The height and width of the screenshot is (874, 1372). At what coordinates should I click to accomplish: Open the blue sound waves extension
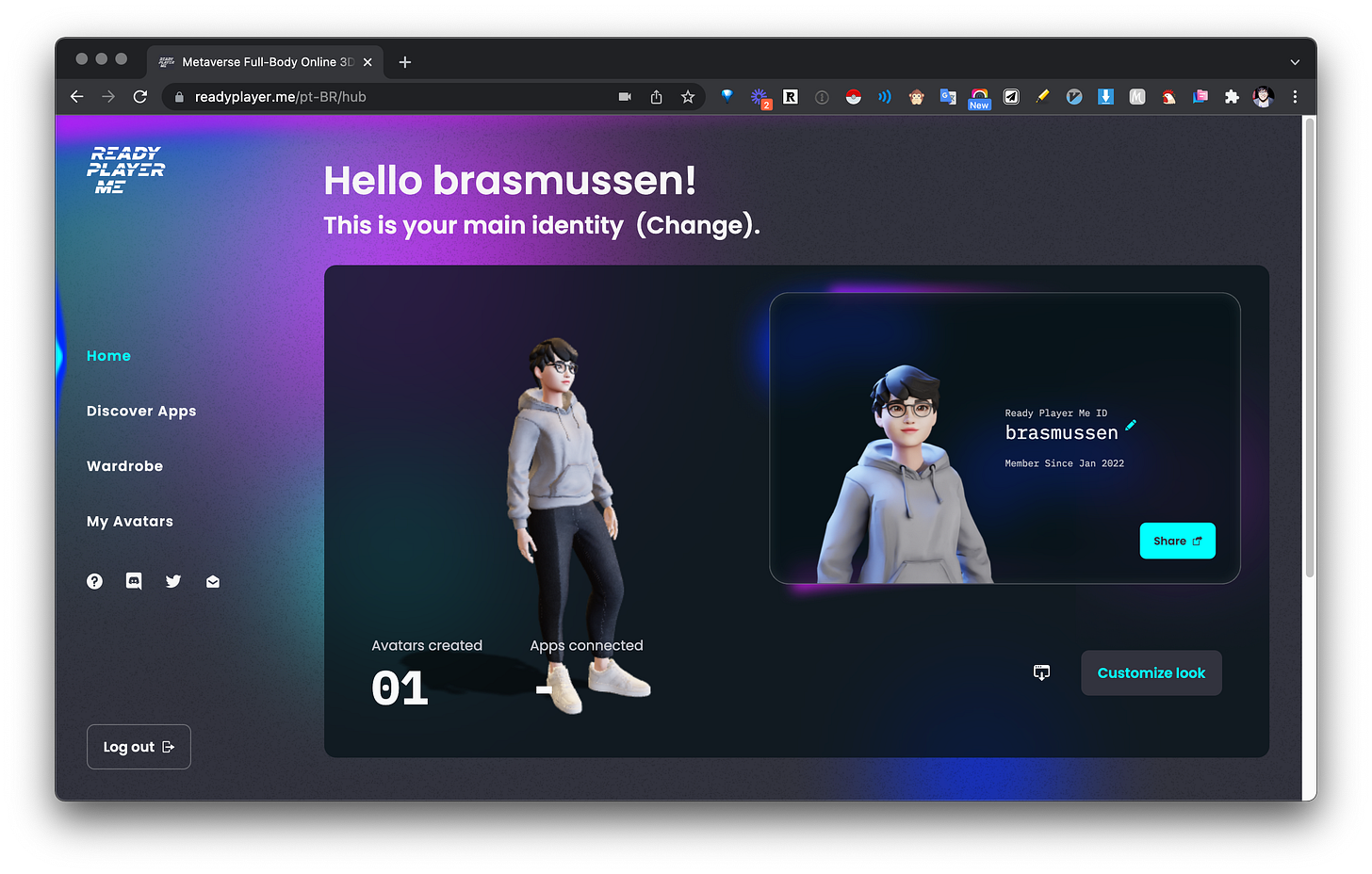tap(885, 97)
